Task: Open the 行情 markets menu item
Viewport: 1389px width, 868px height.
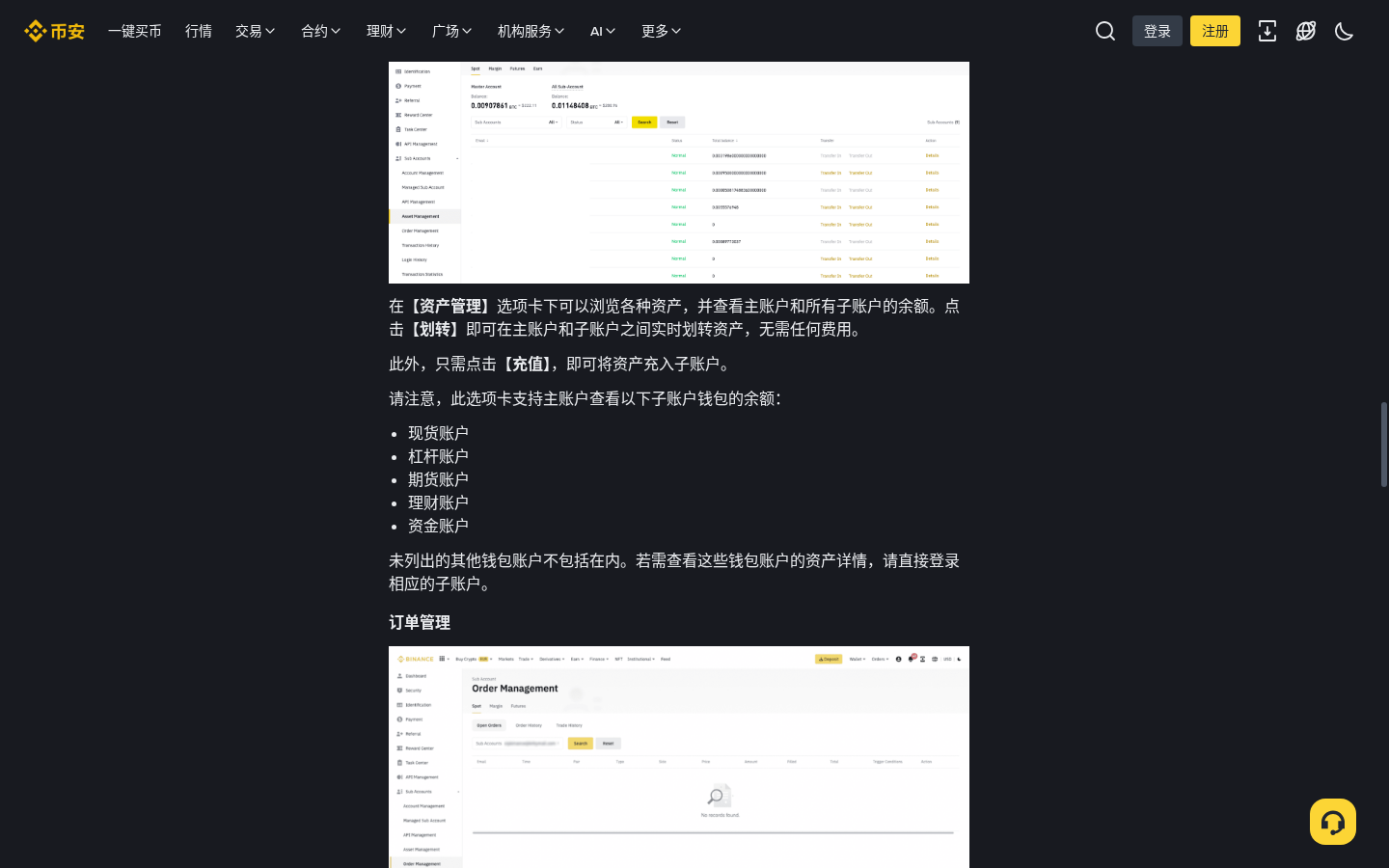Action: 199,31
